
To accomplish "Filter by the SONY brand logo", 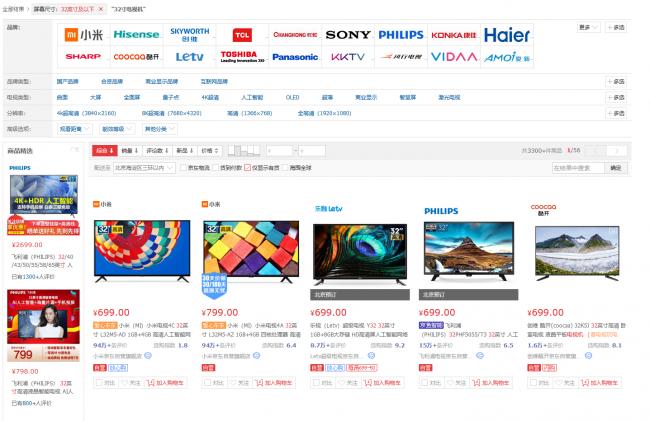I will click(348, 35).
